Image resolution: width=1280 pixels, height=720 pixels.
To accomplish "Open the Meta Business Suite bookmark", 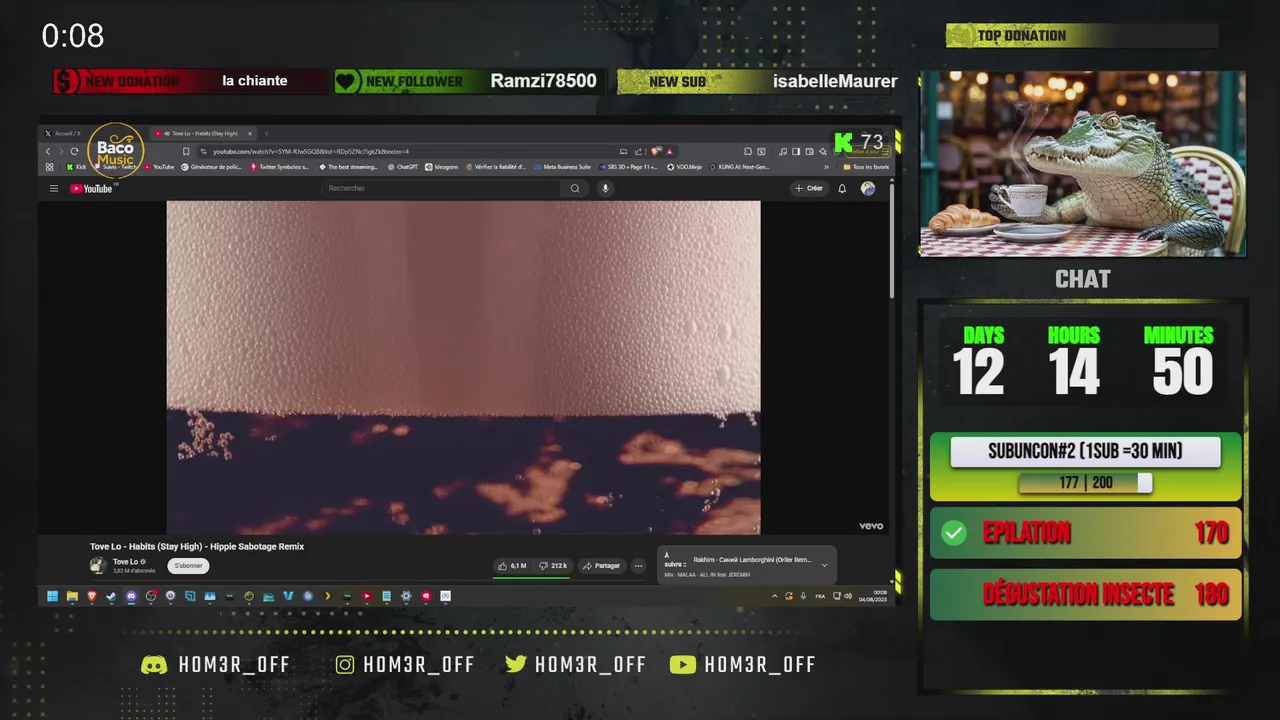I will pos(562,167).
